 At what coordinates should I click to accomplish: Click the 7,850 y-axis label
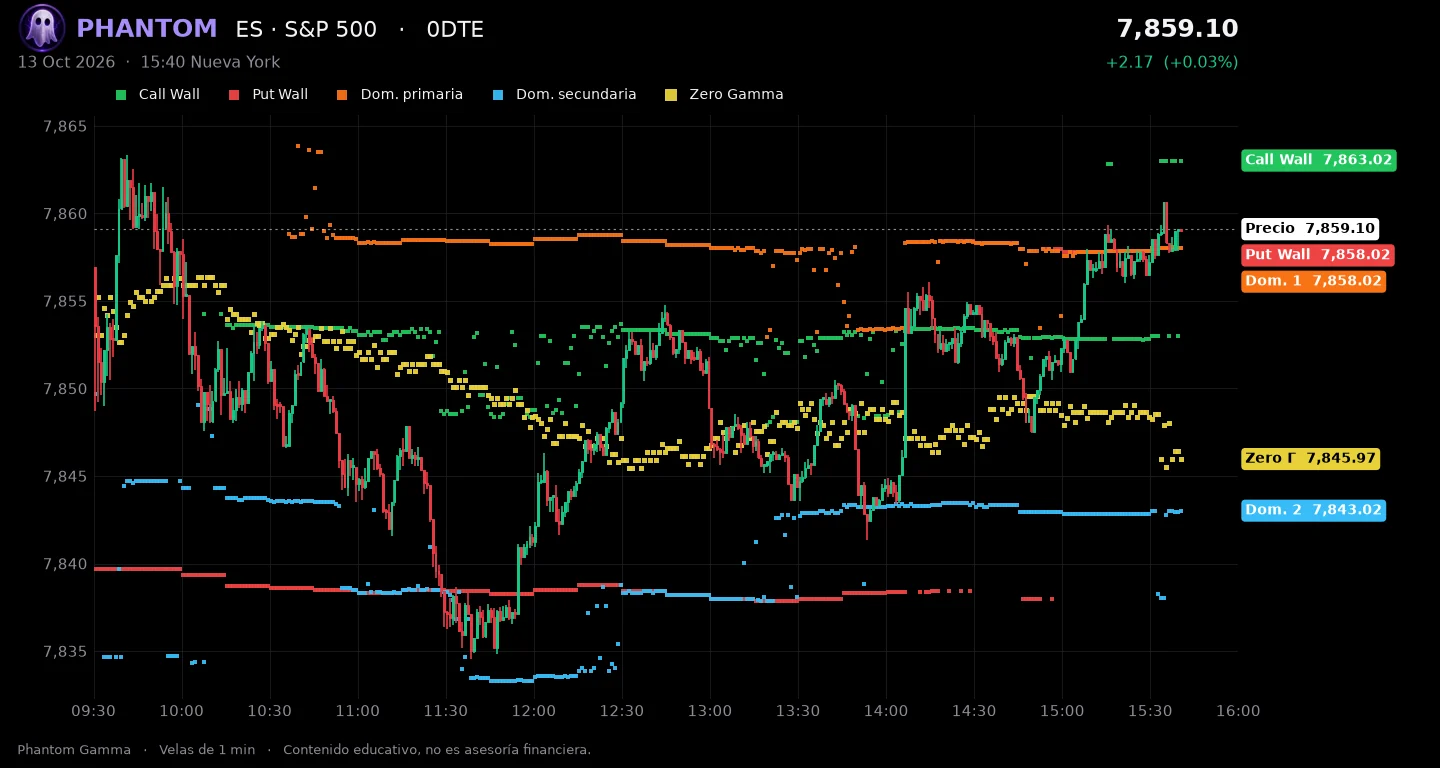click(x=65, y=389)
